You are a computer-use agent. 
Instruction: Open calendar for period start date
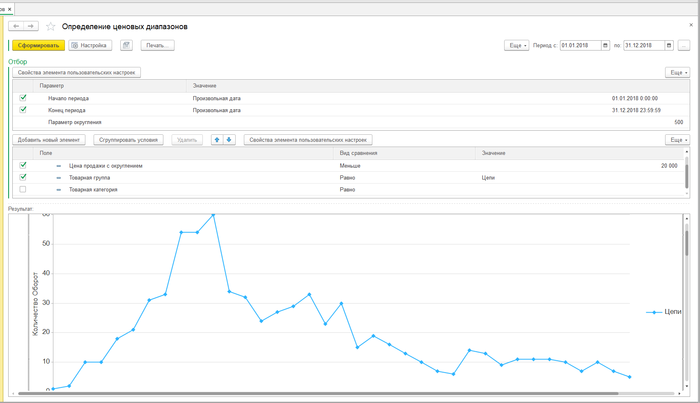point(605,45)
